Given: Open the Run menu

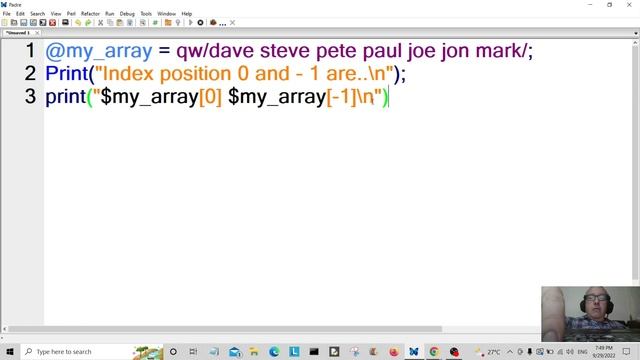Looking at the screenshot, I should pyautogui.click(x=110, y=13).
